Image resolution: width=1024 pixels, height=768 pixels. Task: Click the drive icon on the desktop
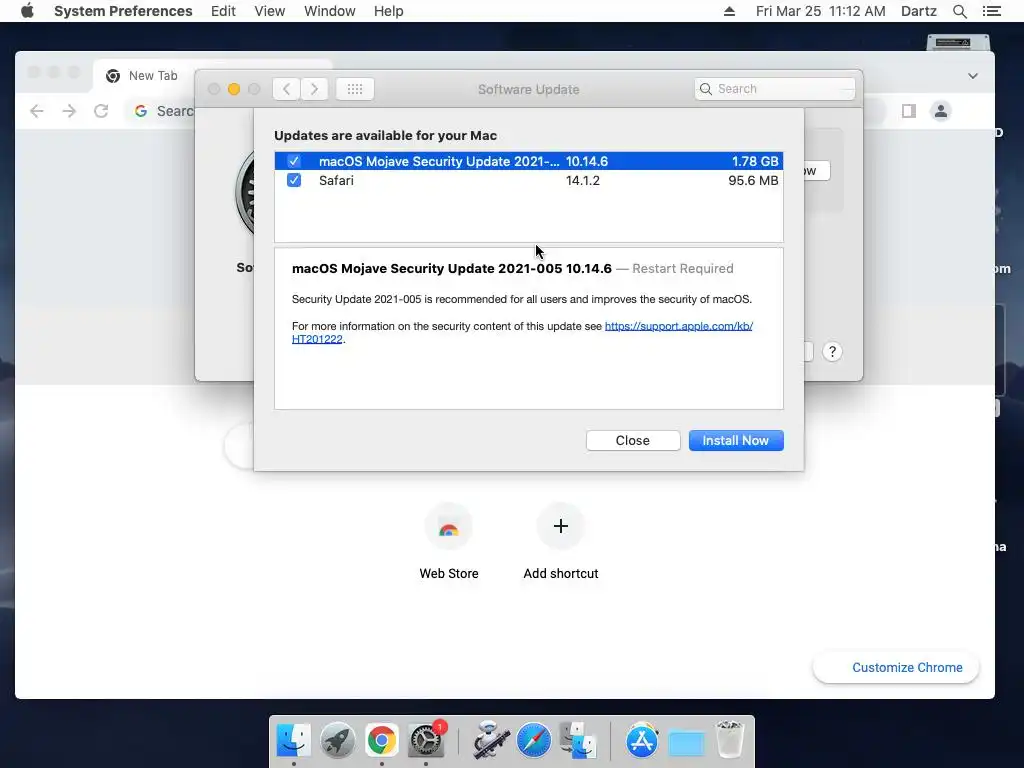tap(958, 43)
